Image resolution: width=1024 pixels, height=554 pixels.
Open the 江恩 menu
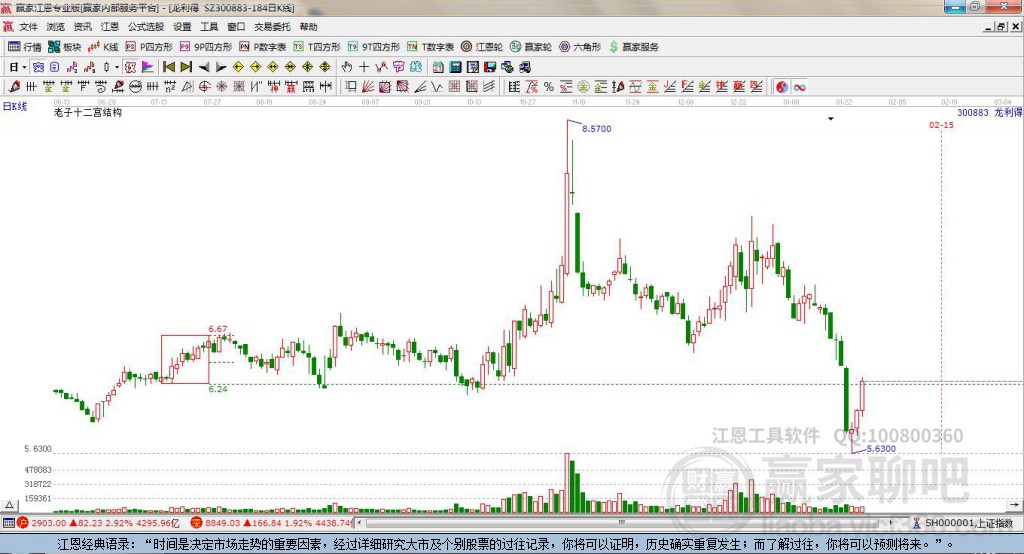point(110,27)
